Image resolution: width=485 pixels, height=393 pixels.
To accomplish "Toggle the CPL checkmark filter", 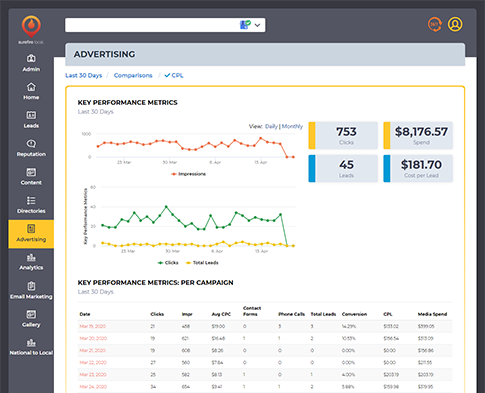I will 174,75.
